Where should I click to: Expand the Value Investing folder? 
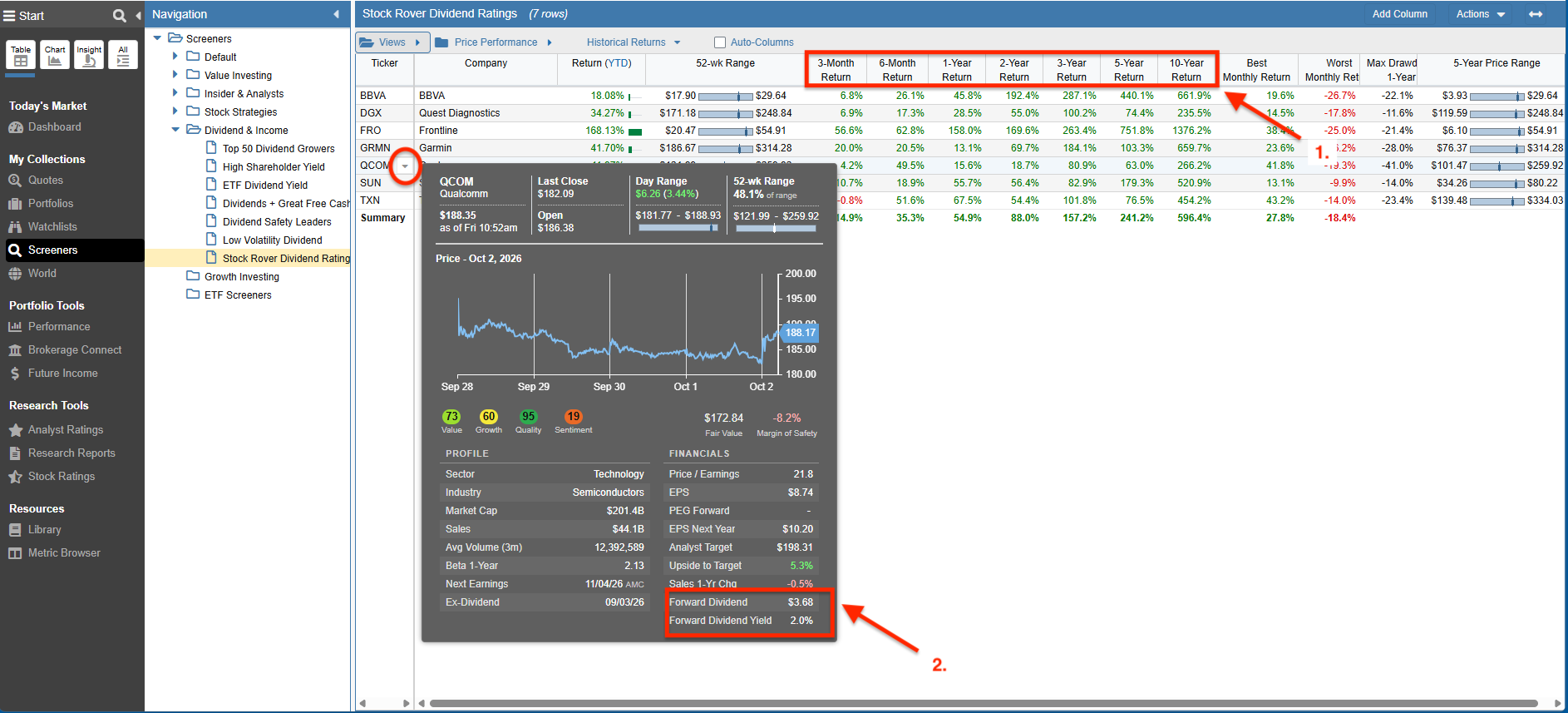coord(175,75)
